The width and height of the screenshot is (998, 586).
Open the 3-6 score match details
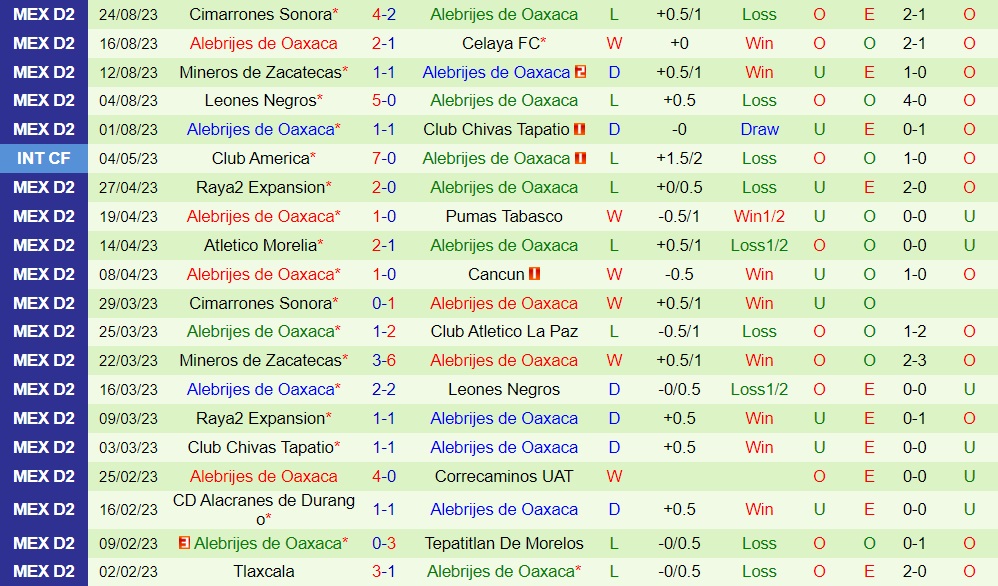(384, 360)
